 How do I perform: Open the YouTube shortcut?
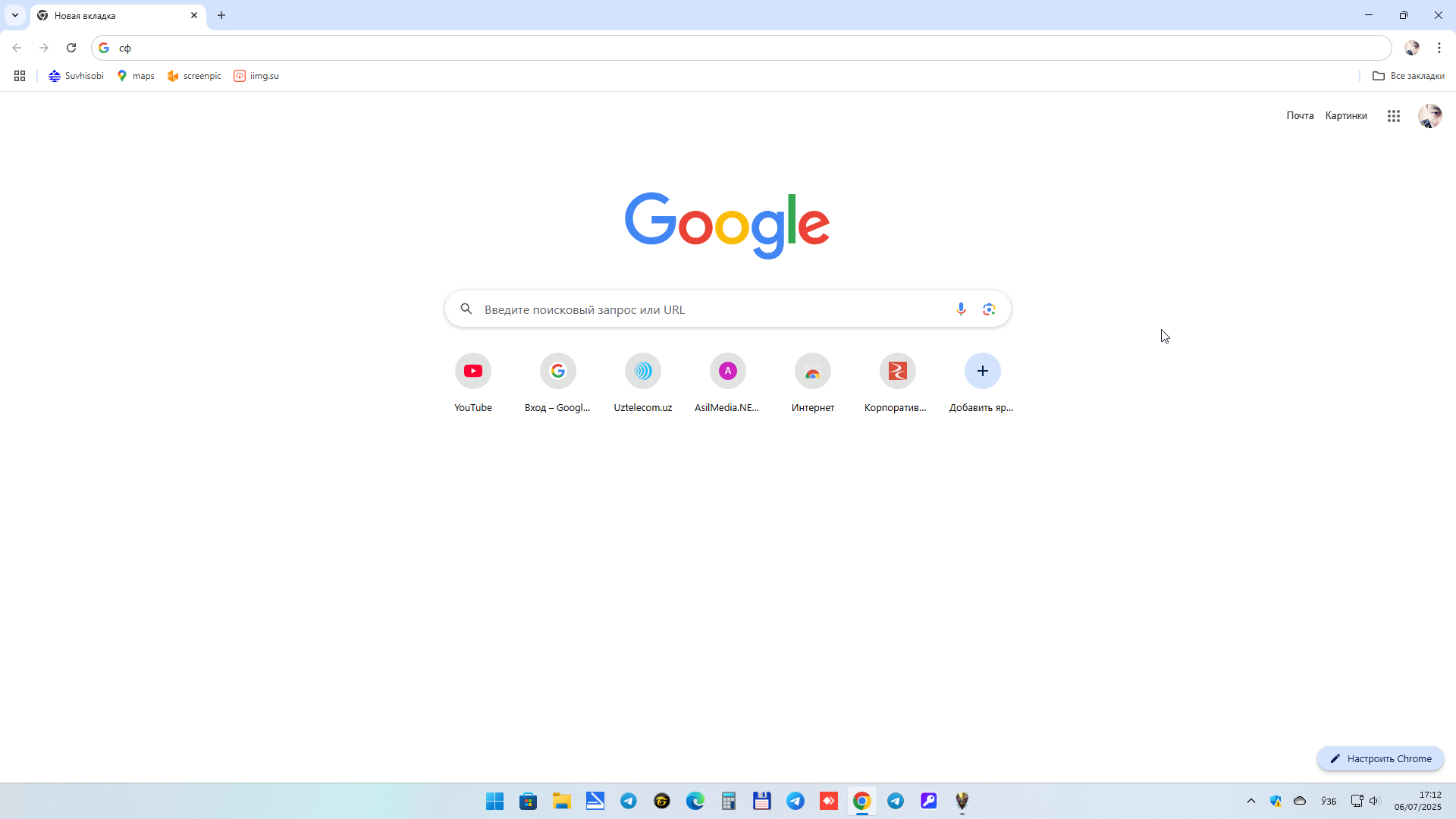pos(473,384)
